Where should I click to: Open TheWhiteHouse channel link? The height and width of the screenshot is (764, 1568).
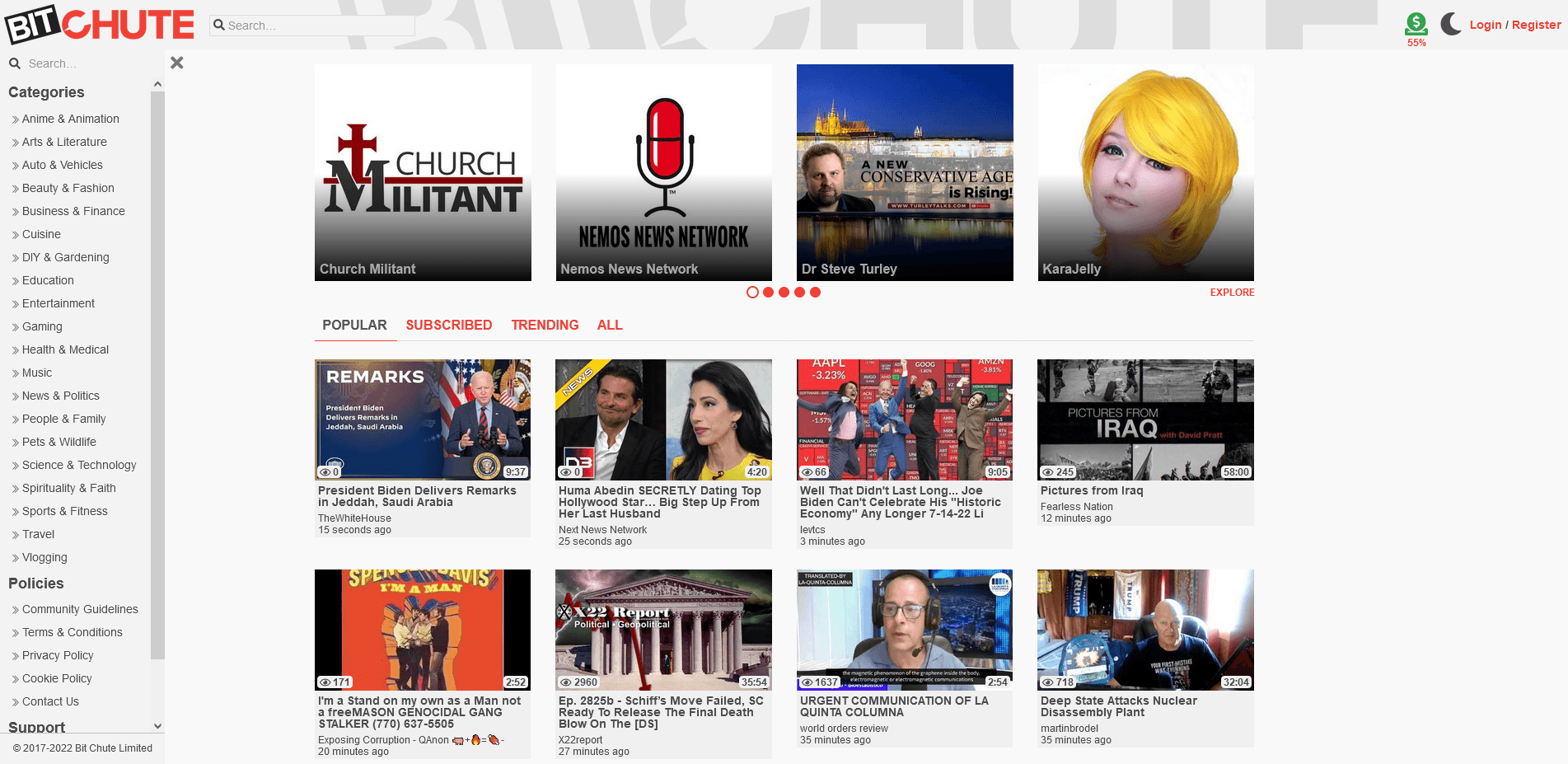click(354, 518)
